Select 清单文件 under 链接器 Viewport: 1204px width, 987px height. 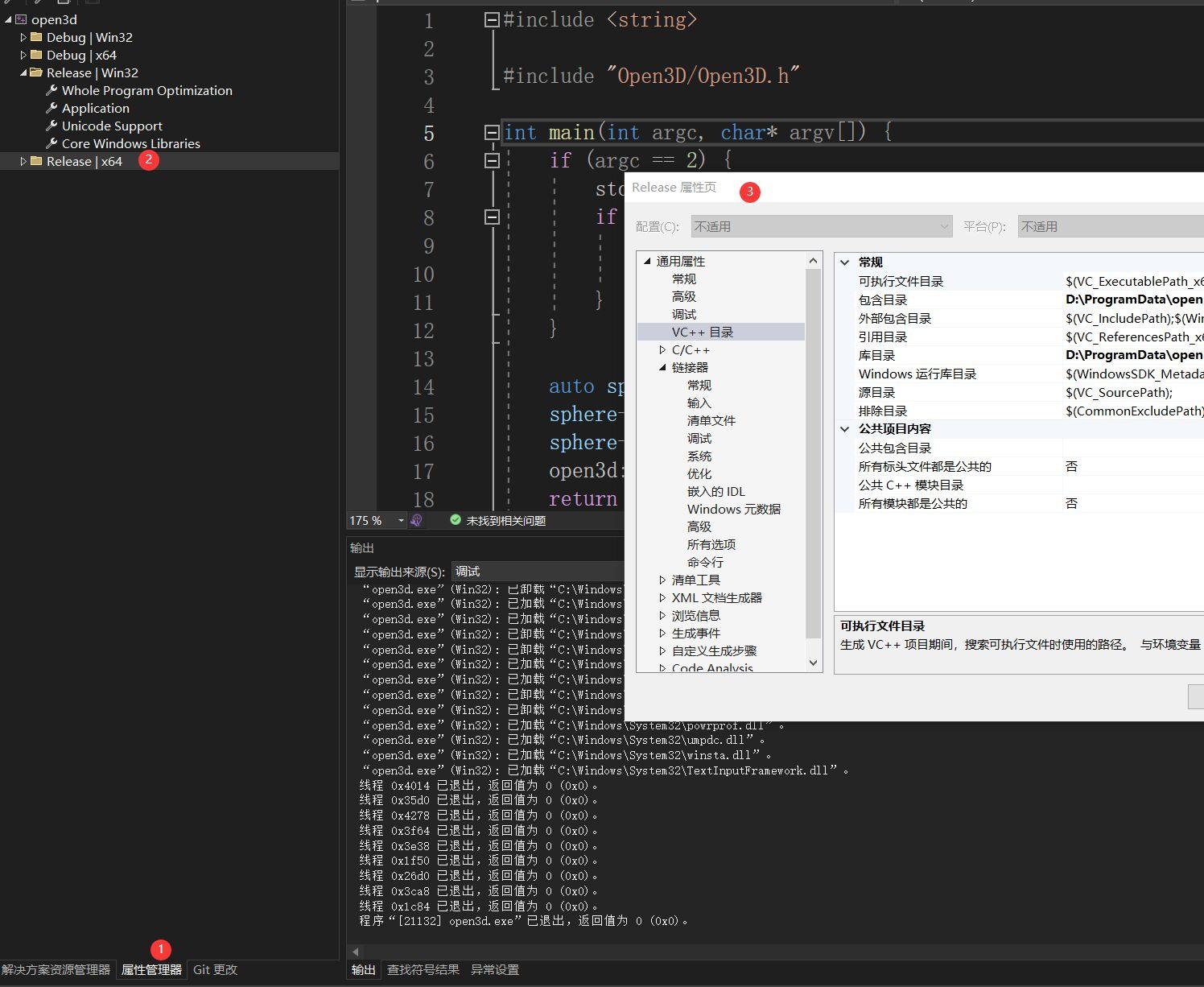click(711, 420)
